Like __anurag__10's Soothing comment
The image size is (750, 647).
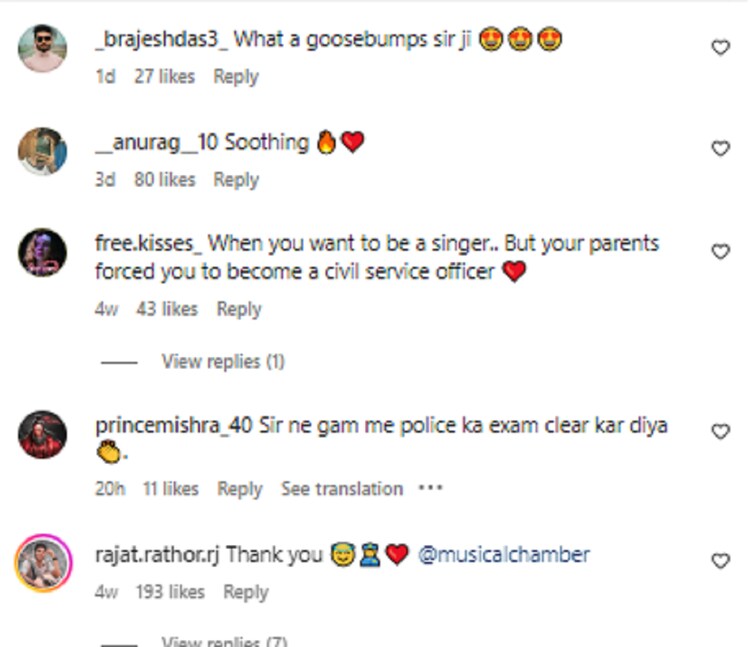click(720, 149)
